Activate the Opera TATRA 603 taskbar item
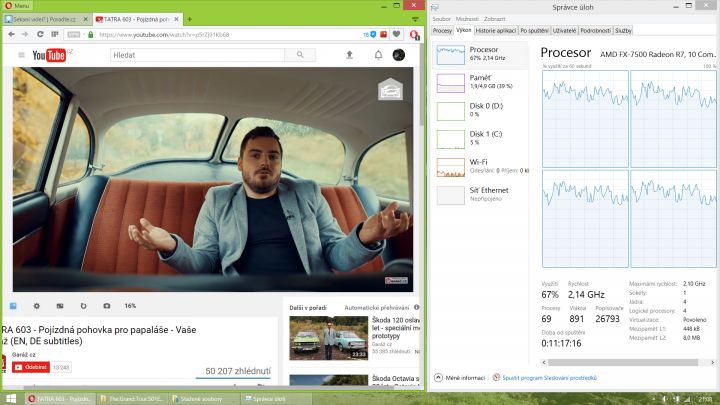 pyautogui.click(x=59, y=399)
